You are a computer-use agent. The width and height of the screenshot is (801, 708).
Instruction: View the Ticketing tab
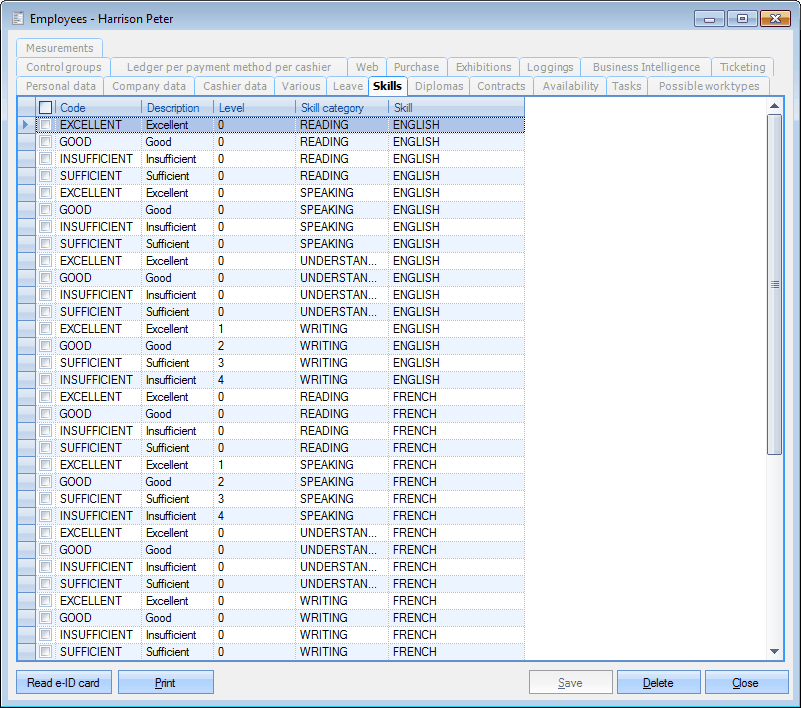click(x=742, y=66)
